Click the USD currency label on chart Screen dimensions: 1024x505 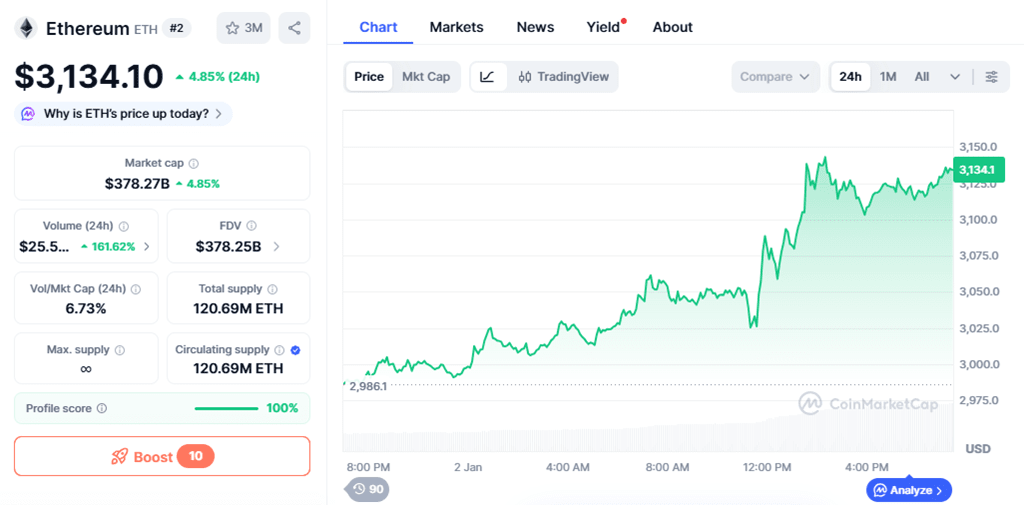(978, 449)
